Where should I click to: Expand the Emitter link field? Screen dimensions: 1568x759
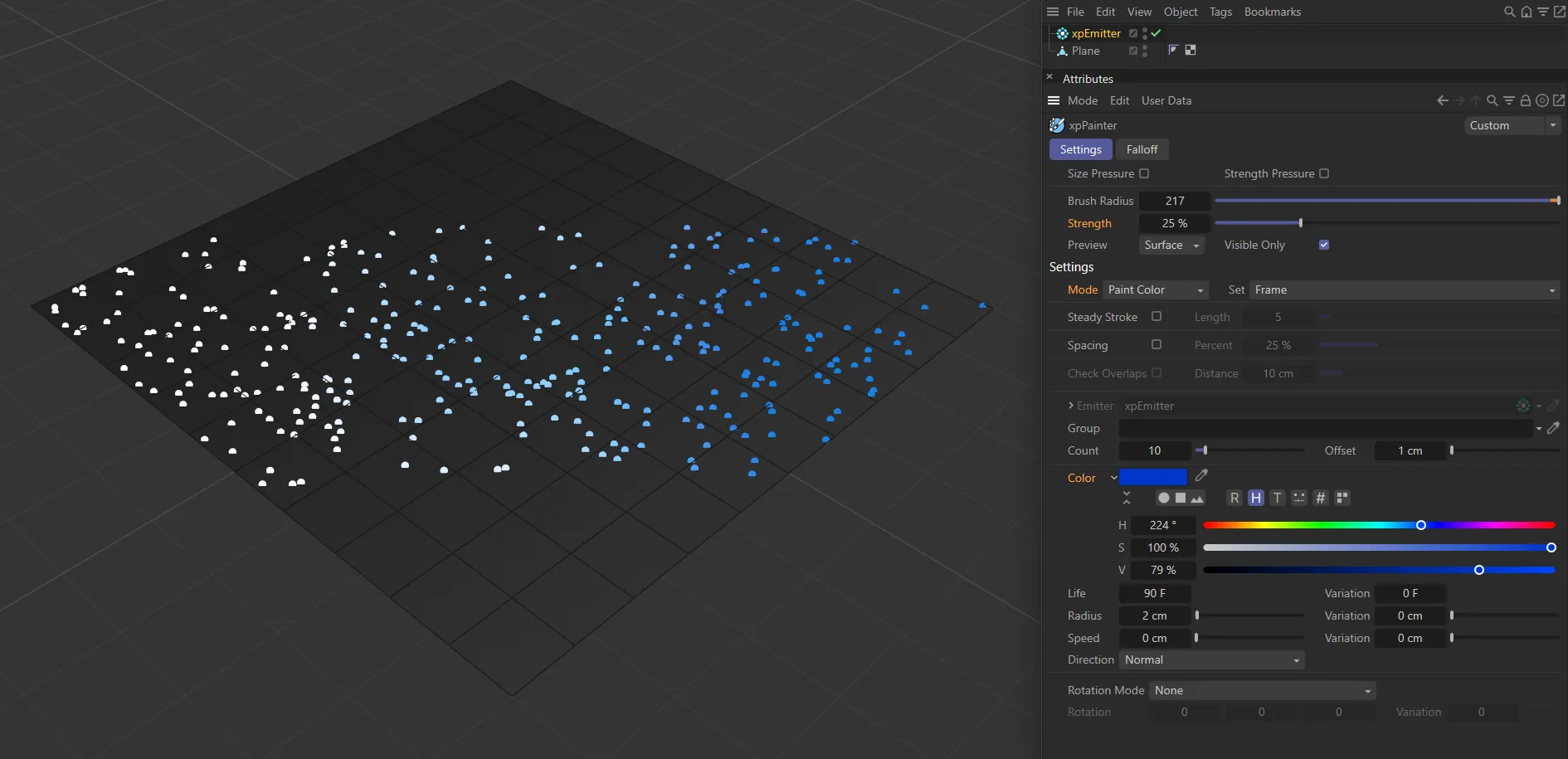coord(1071,406)
